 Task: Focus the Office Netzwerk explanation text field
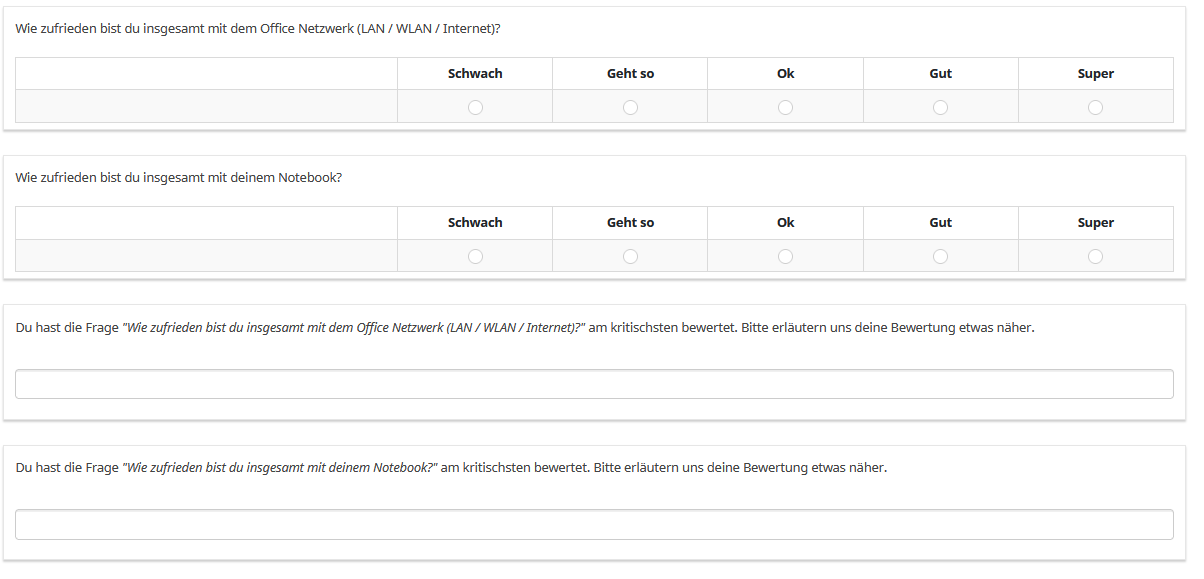[x=594, y=384]
